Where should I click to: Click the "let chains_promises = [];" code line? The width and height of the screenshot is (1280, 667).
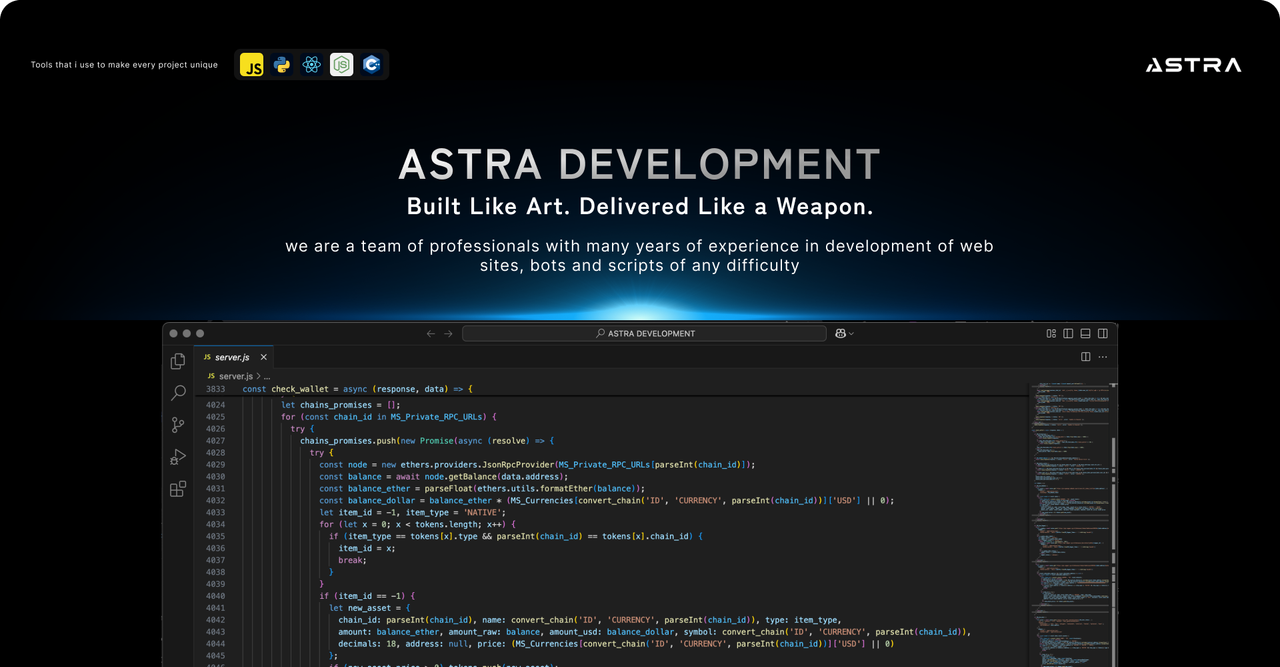(340, 405)
